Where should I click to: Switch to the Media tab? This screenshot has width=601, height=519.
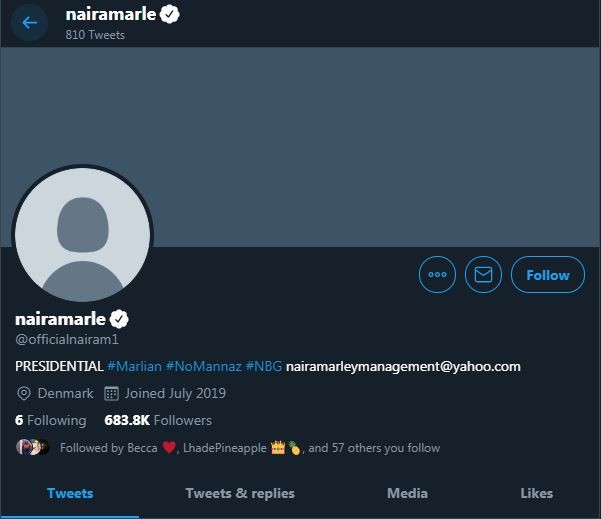[x=407, y=493]
